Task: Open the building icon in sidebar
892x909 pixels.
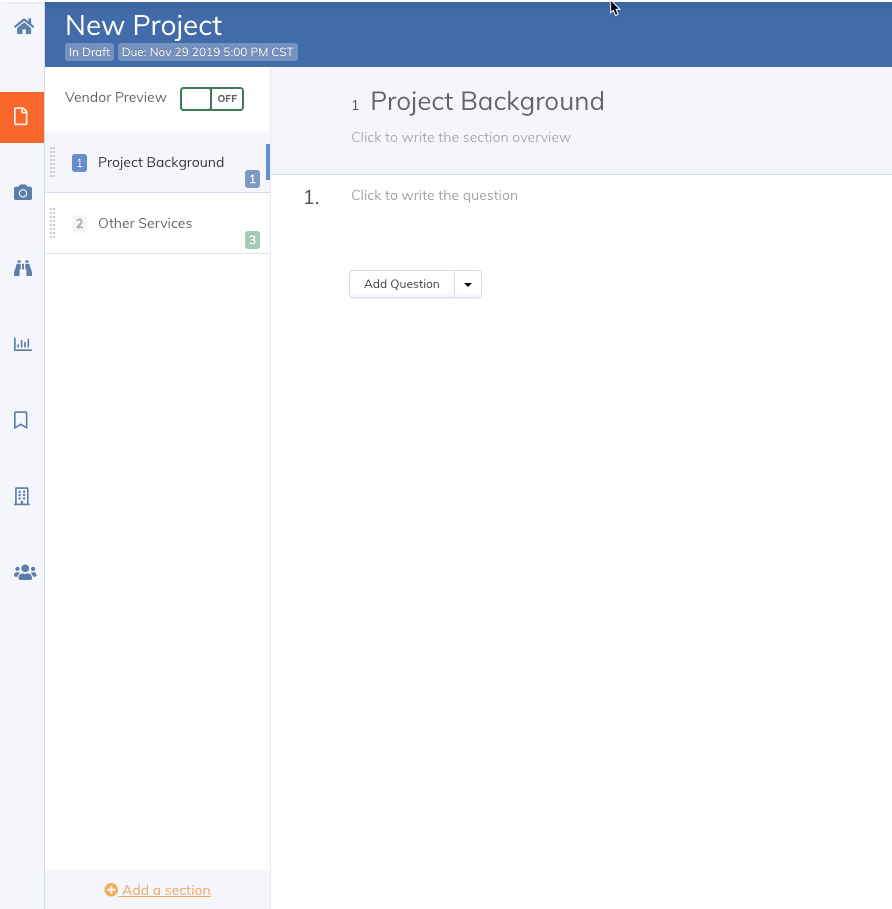Action: tap(22, 496)
